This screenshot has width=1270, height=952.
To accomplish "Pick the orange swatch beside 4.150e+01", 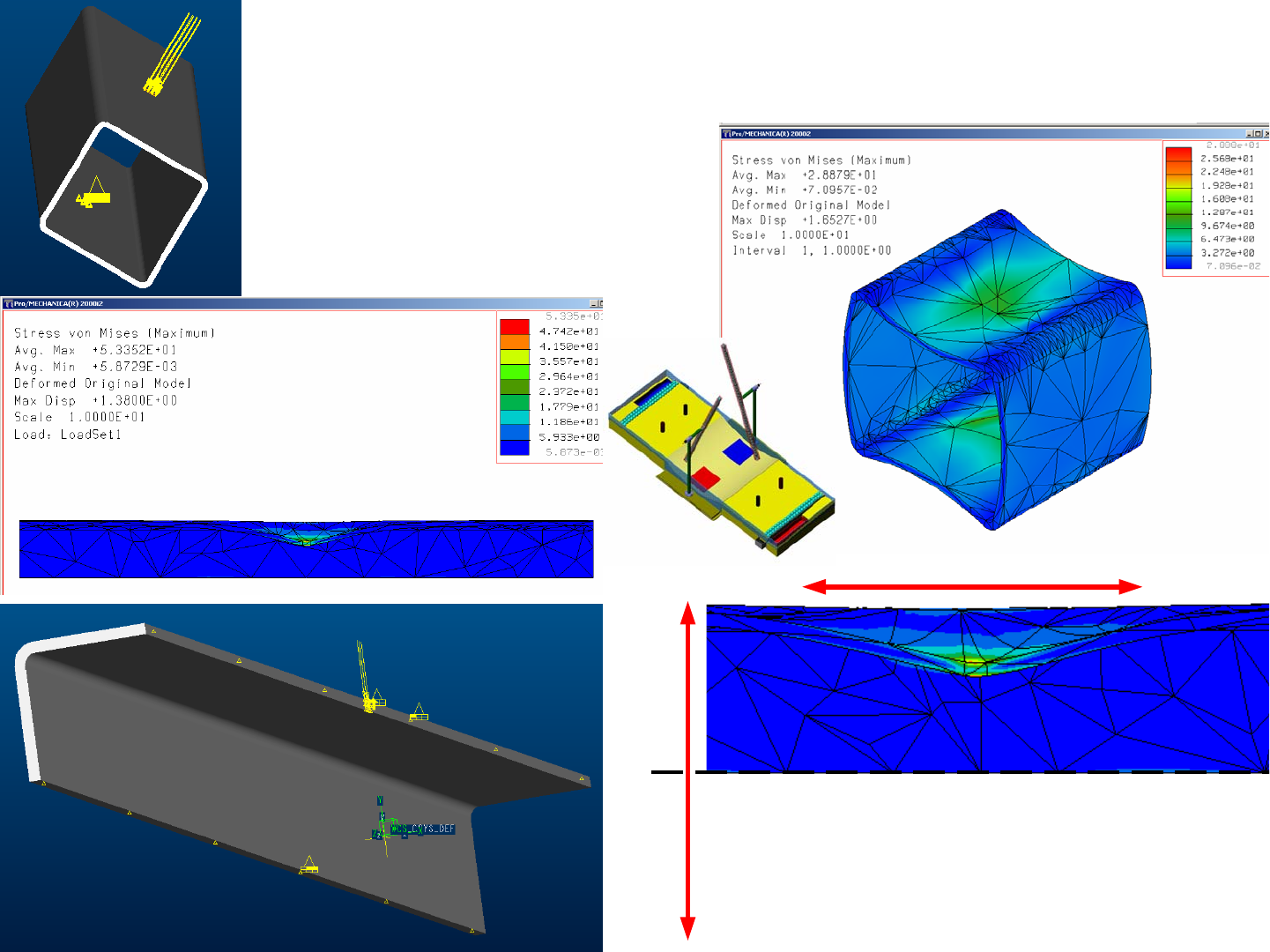I will point(515,342).
